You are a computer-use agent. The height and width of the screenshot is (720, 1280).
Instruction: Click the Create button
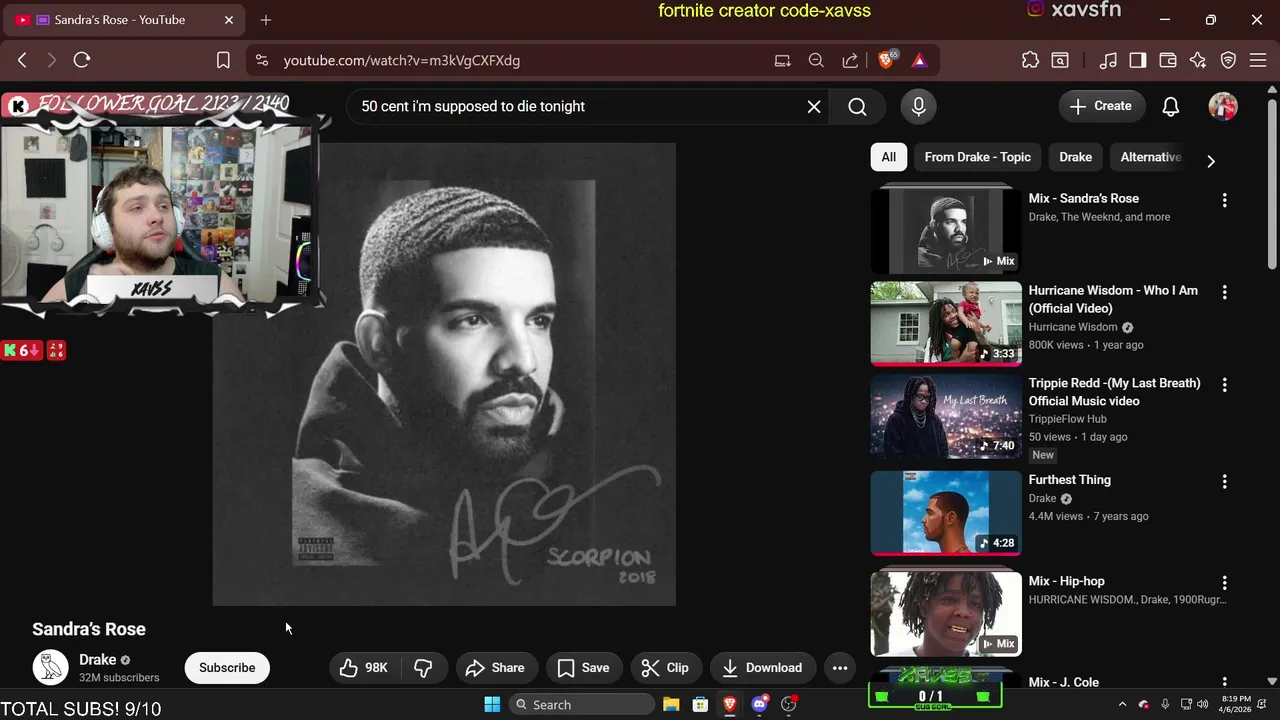coord(1101,106)
